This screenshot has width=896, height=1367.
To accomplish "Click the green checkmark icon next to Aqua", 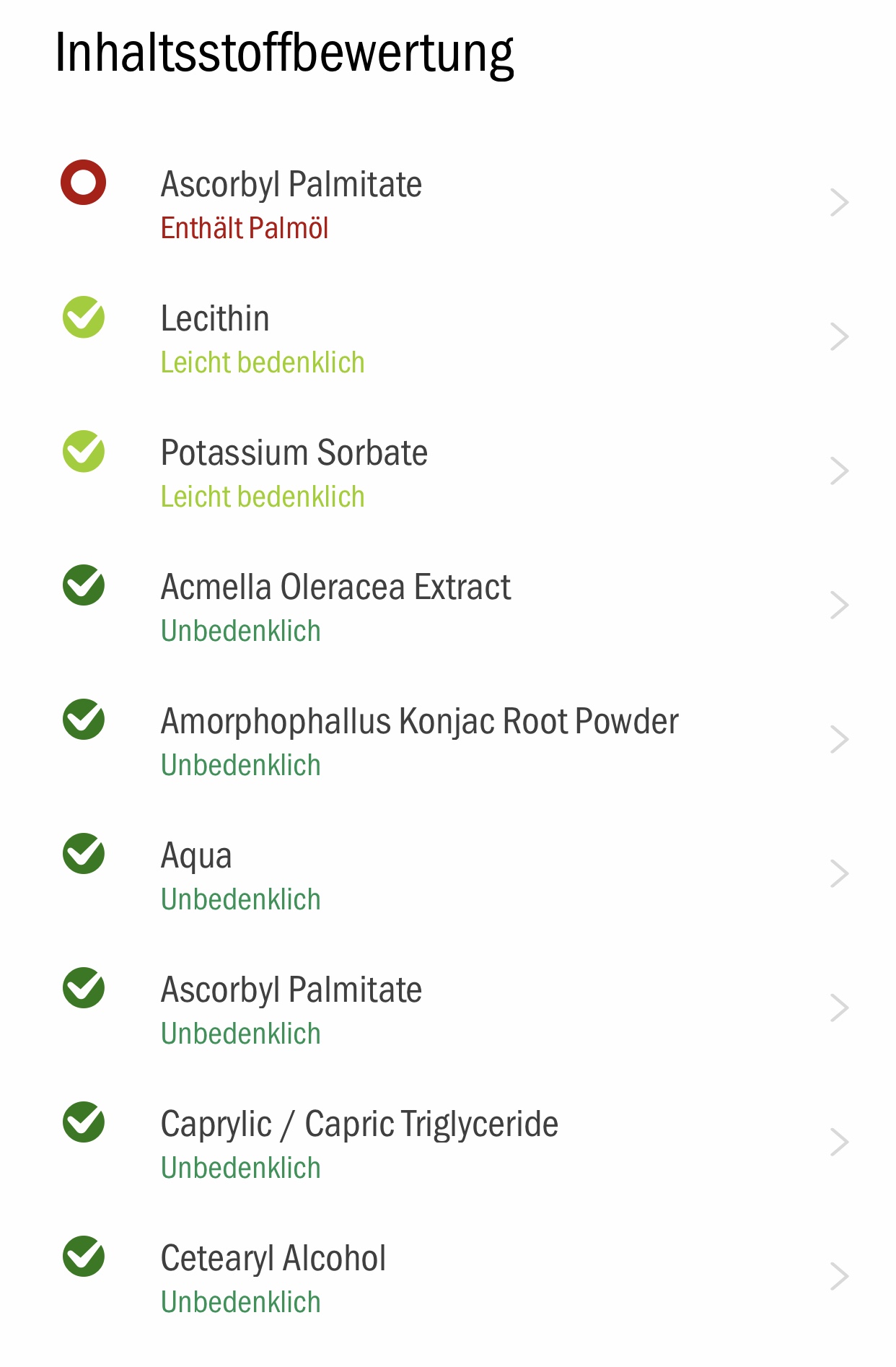I will (84, 854).
